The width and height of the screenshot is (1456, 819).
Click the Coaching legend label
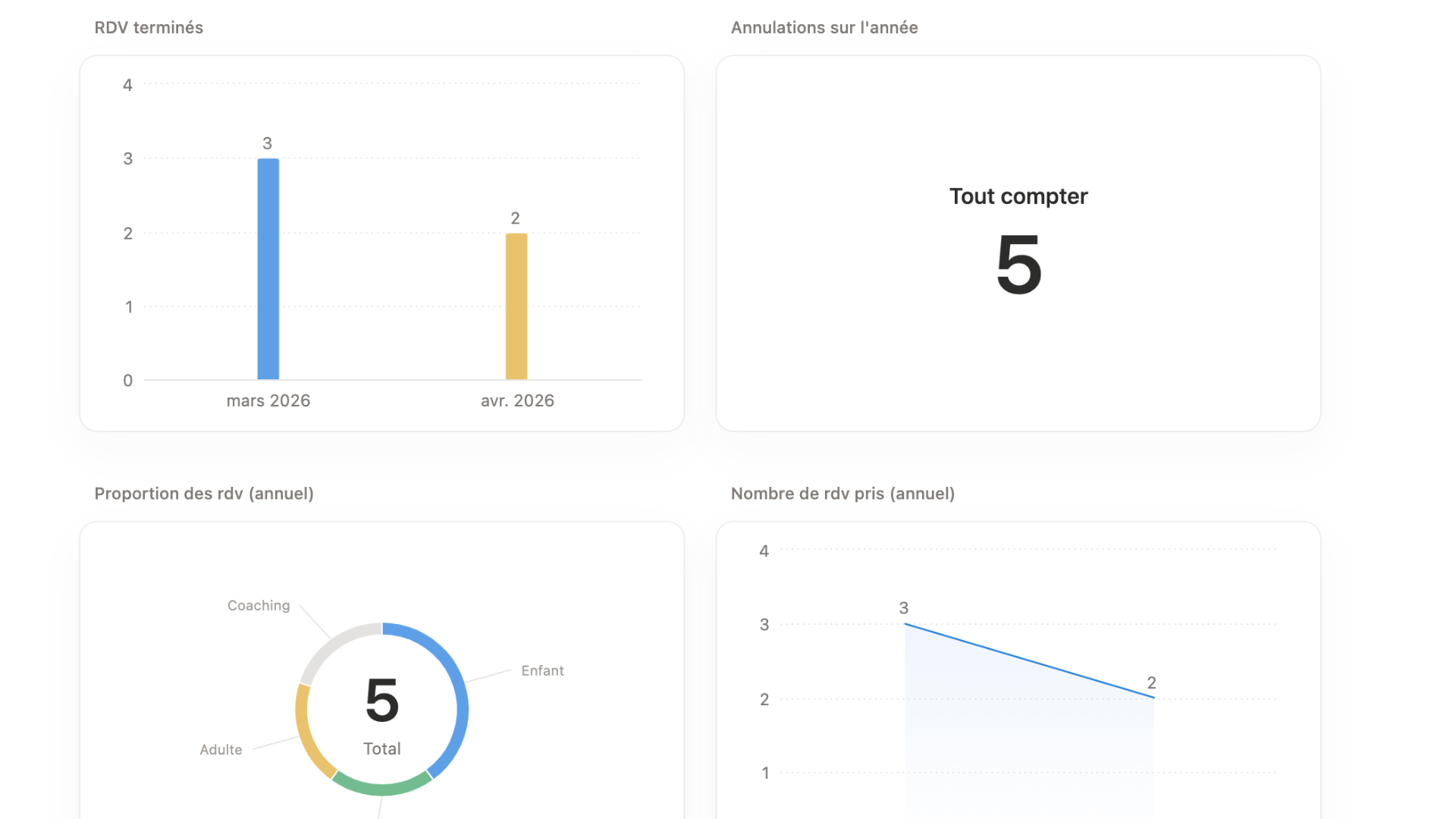259,606
